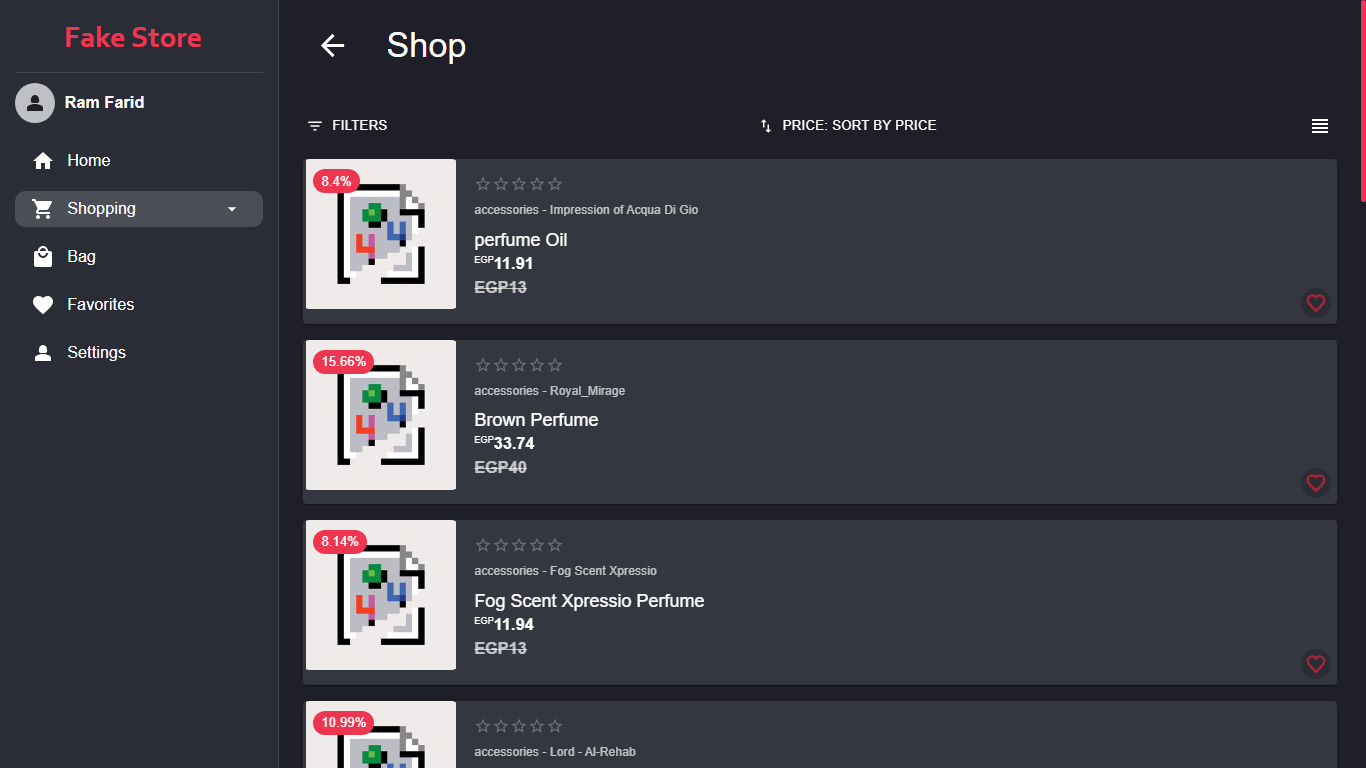
Task: Add Brown Perfume to favorites
Action: pos(1316,483)
